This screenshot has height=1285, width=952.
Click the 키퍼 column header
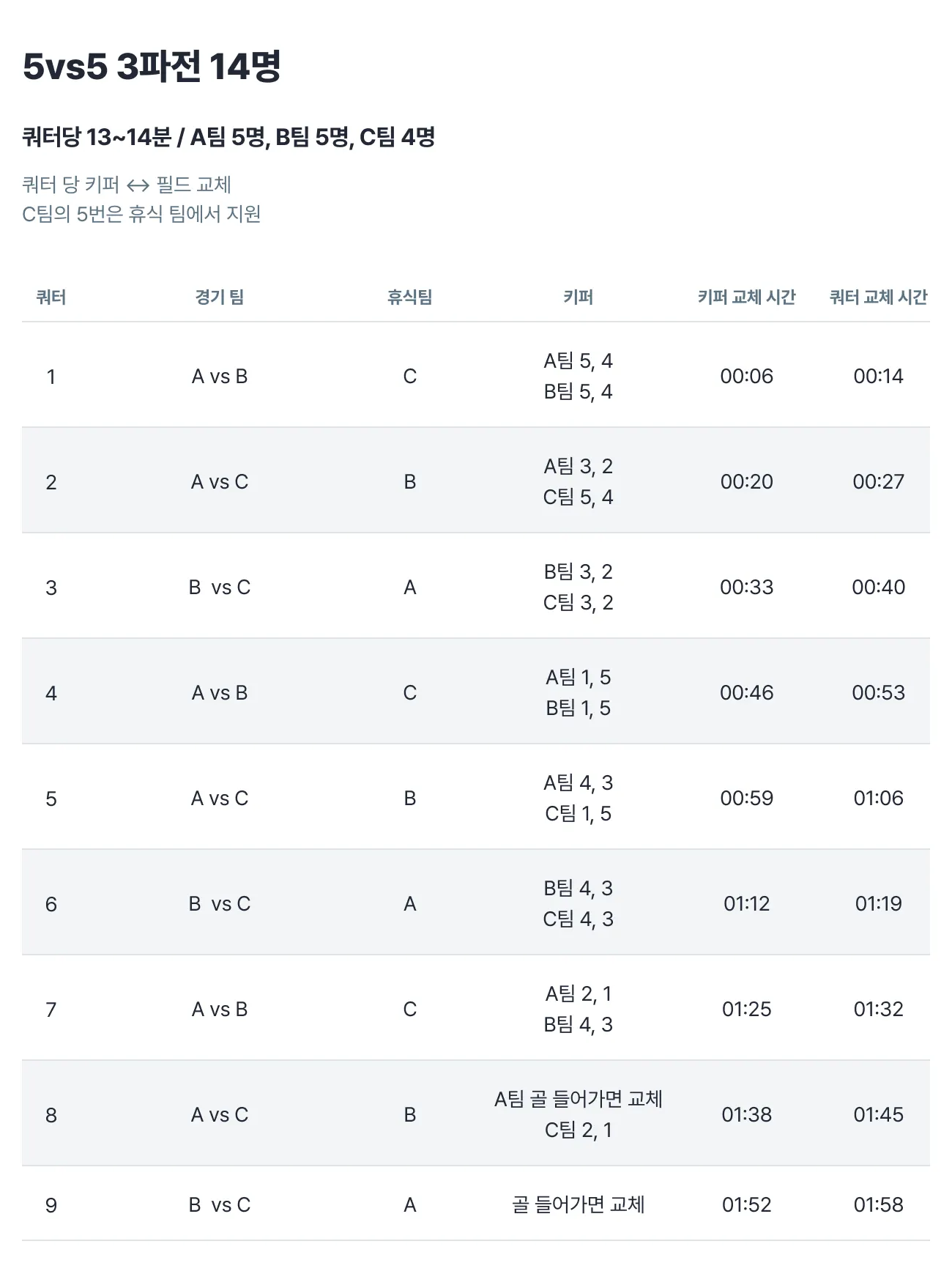click(578, 297)
